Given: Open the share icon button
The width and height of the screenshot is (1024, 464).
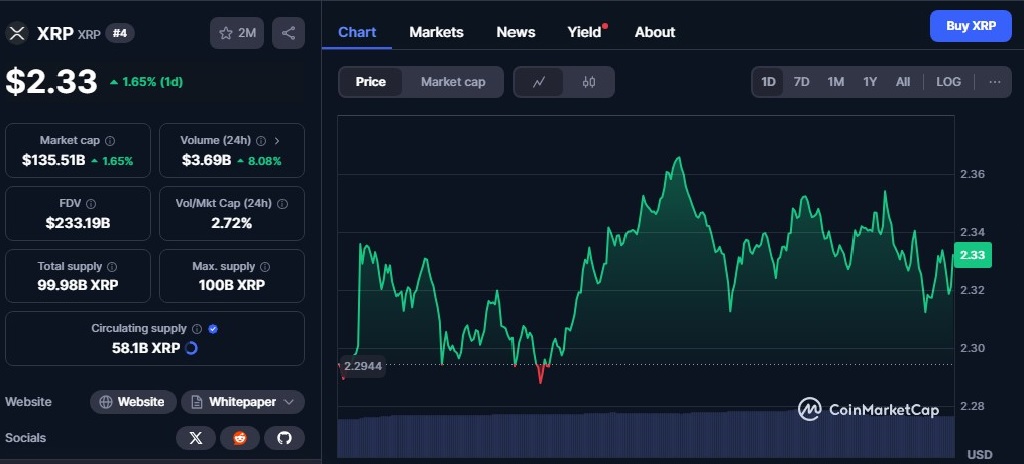Looking at the screenshot, I should pyautogui.click(x=288, y=33).
